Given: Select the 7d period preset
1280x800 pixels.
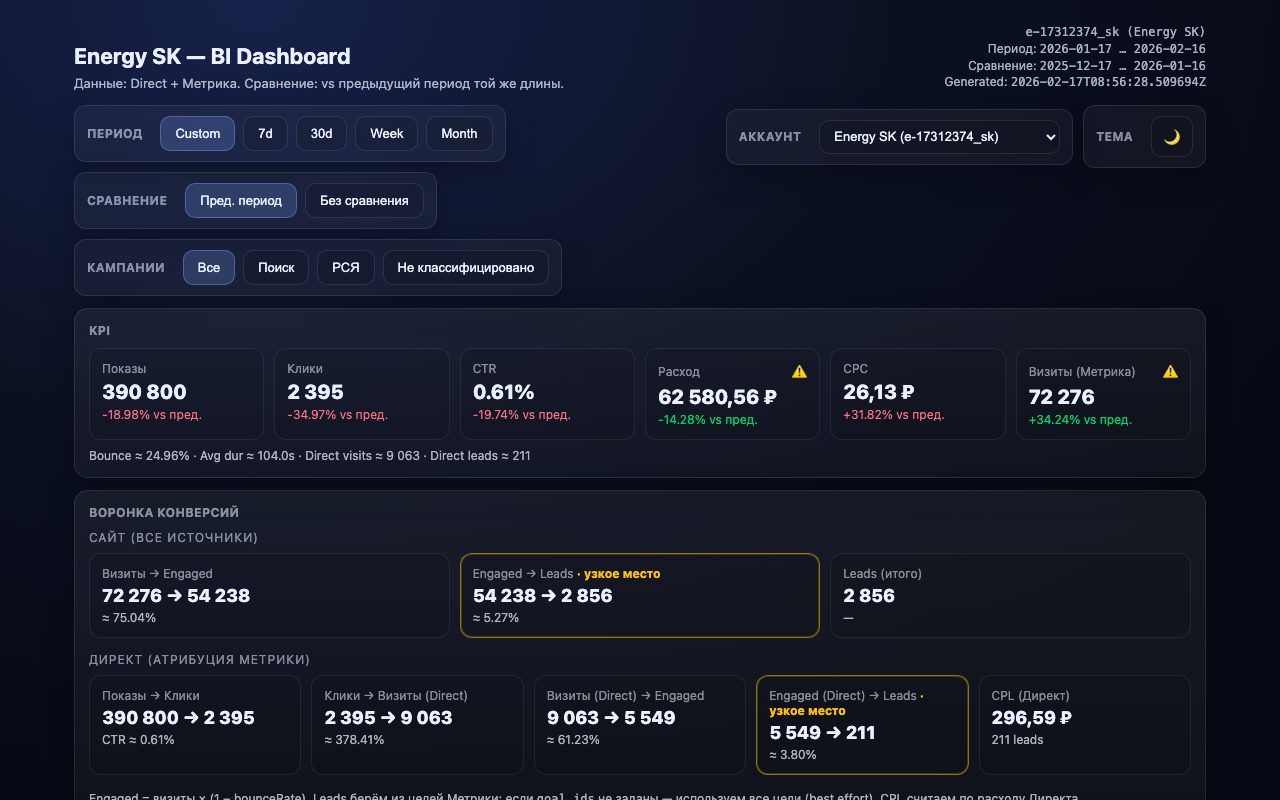Looking at the screenshot, I should (x=265, y=133).
